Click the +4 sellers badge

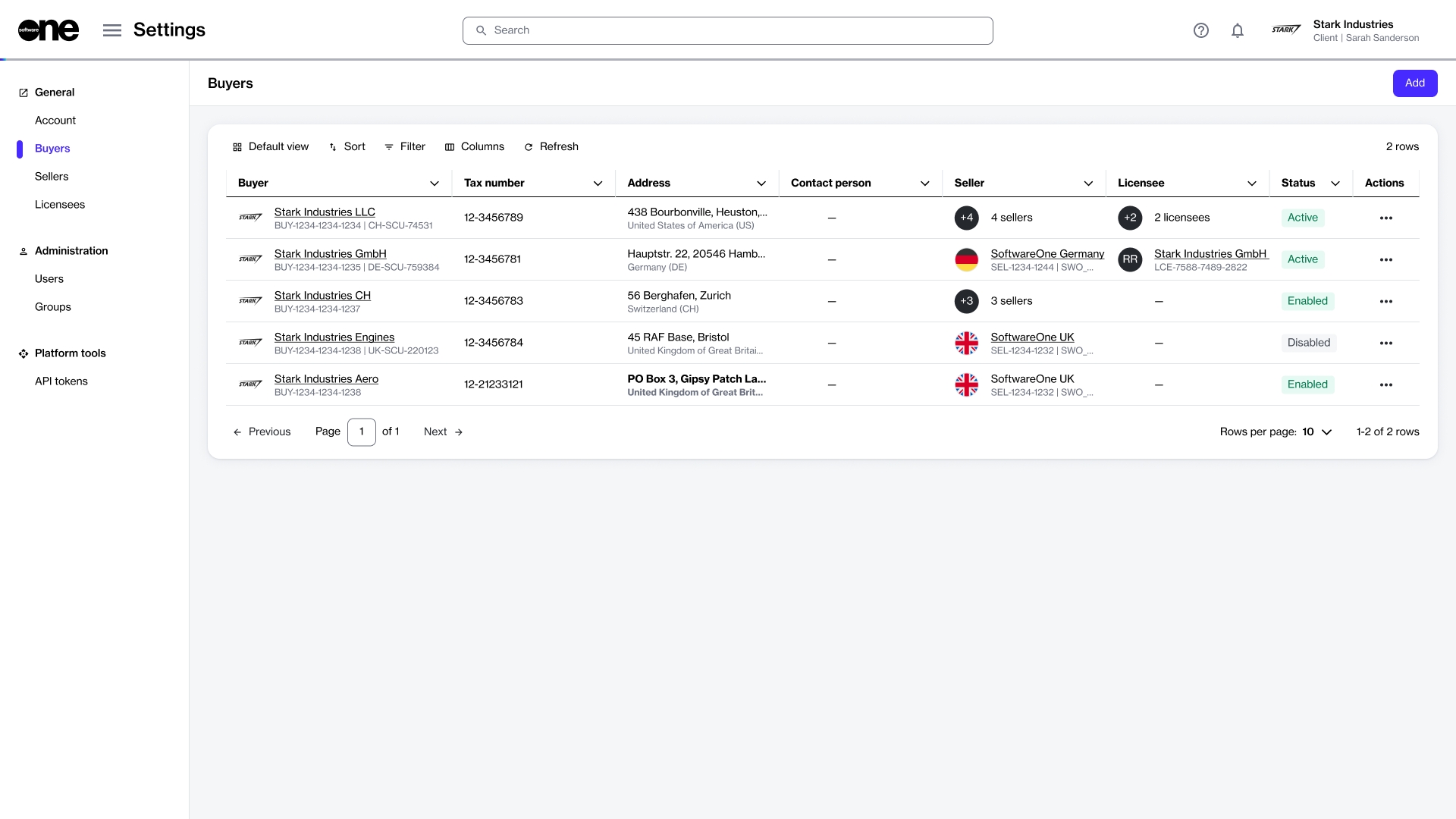tap(966, 218)
